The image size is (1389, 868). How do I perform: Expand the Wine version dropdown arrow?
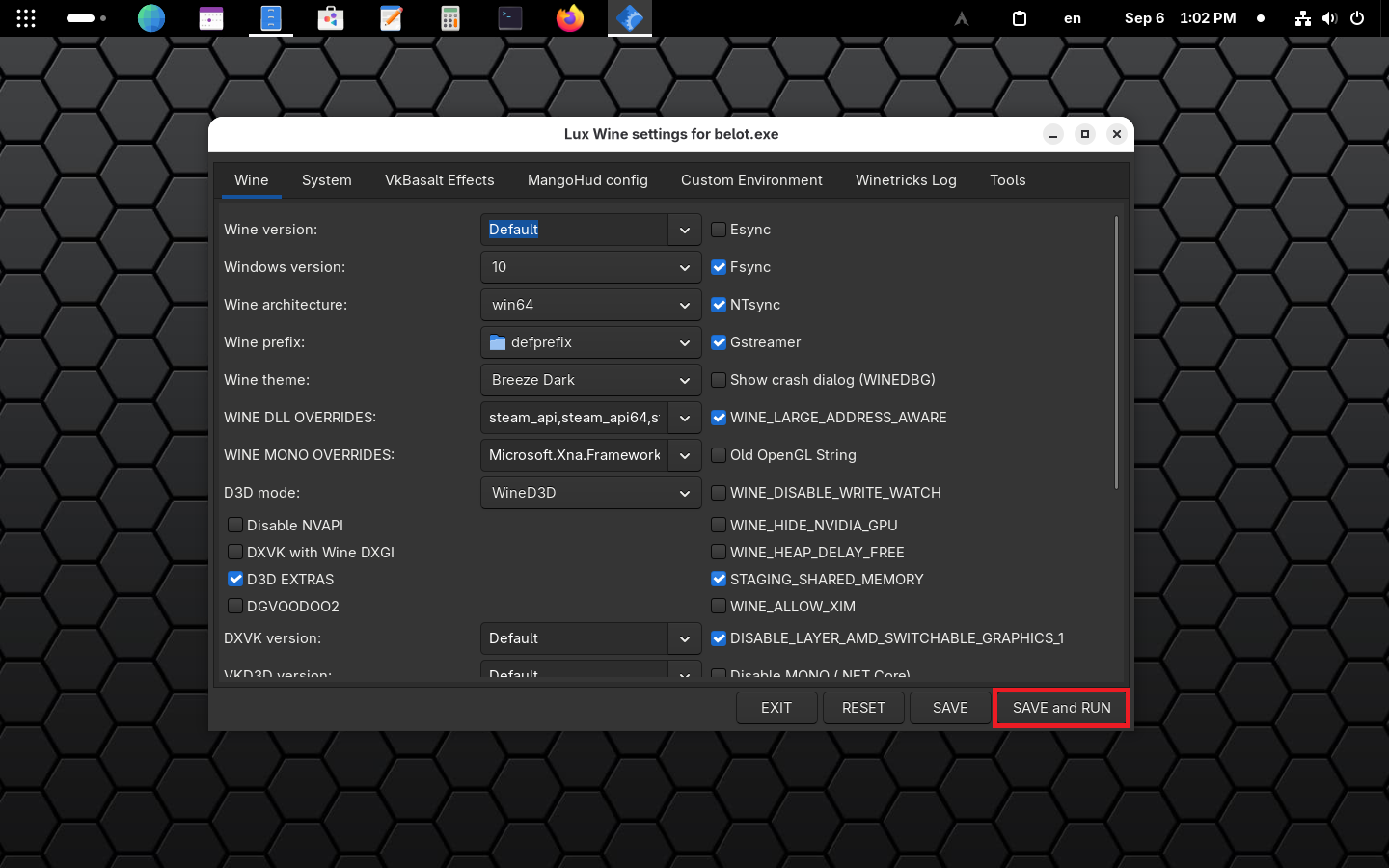click(x=684, y=230)
